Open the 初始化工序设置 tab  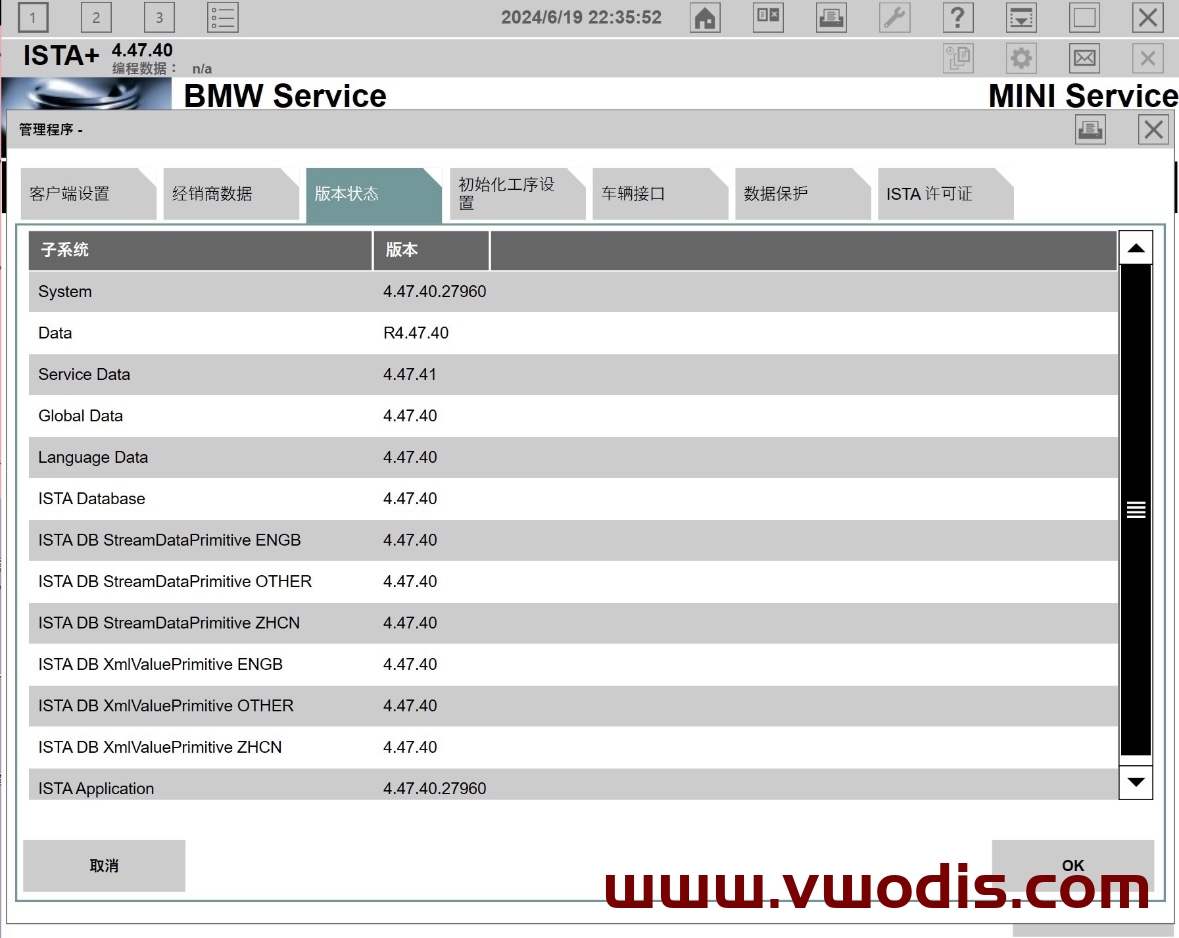[x=517, y=194]
